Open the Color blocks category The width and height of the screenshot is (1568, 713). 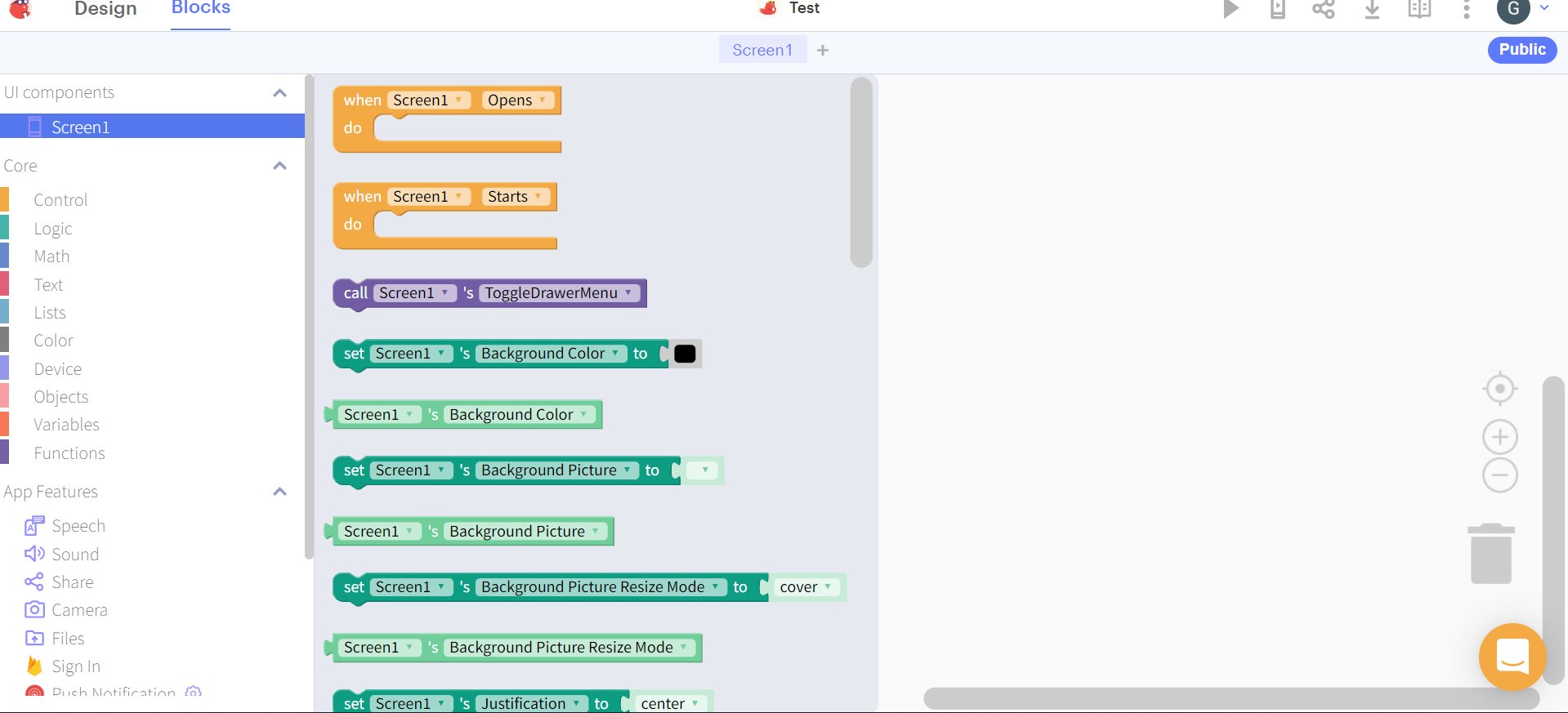[53, 341]
